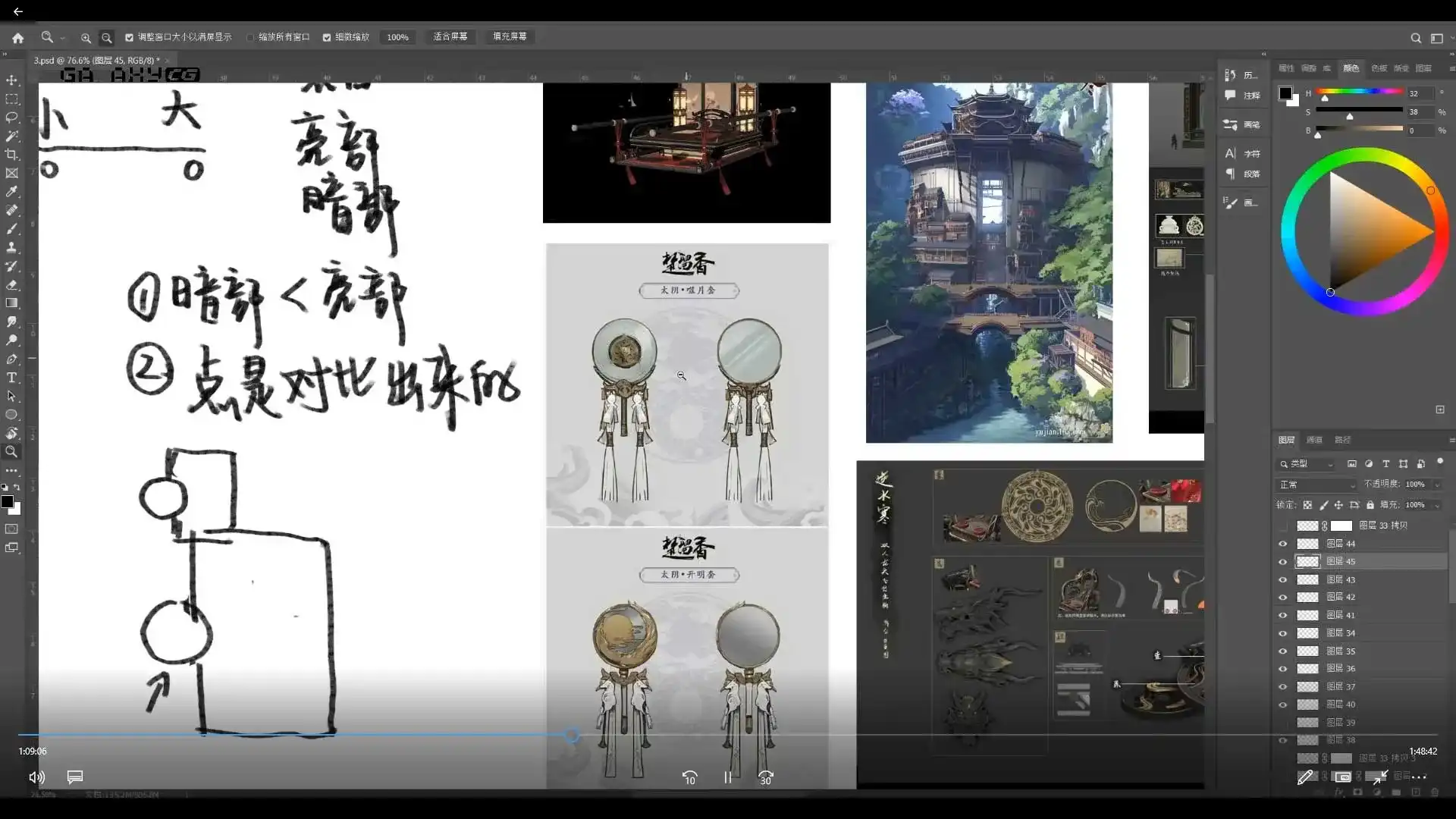
Task: Select the Text tool
Action: [11, 378]
